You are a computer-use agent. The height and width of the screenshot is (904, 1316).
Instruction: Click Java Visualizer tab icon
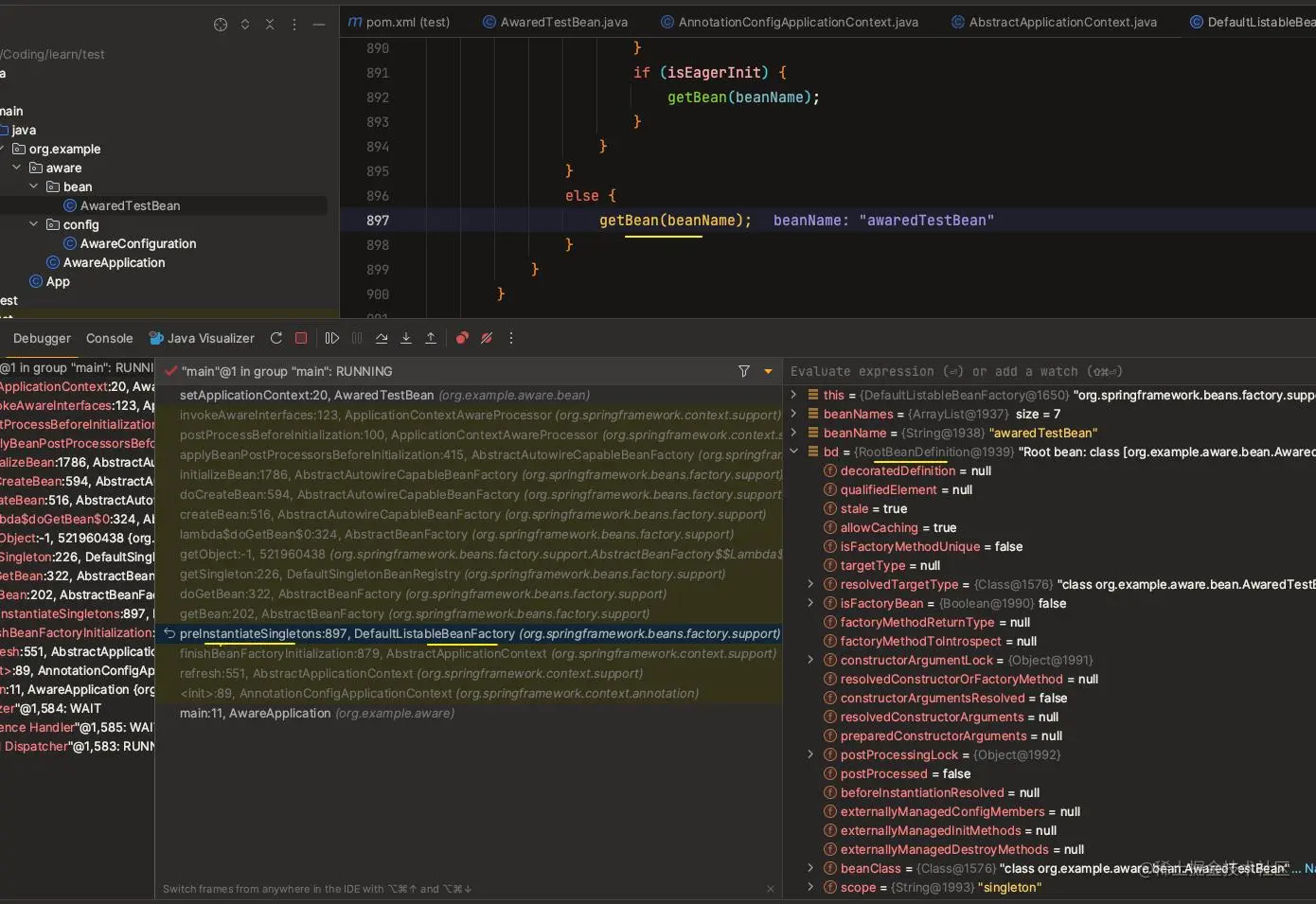(156, 338)
